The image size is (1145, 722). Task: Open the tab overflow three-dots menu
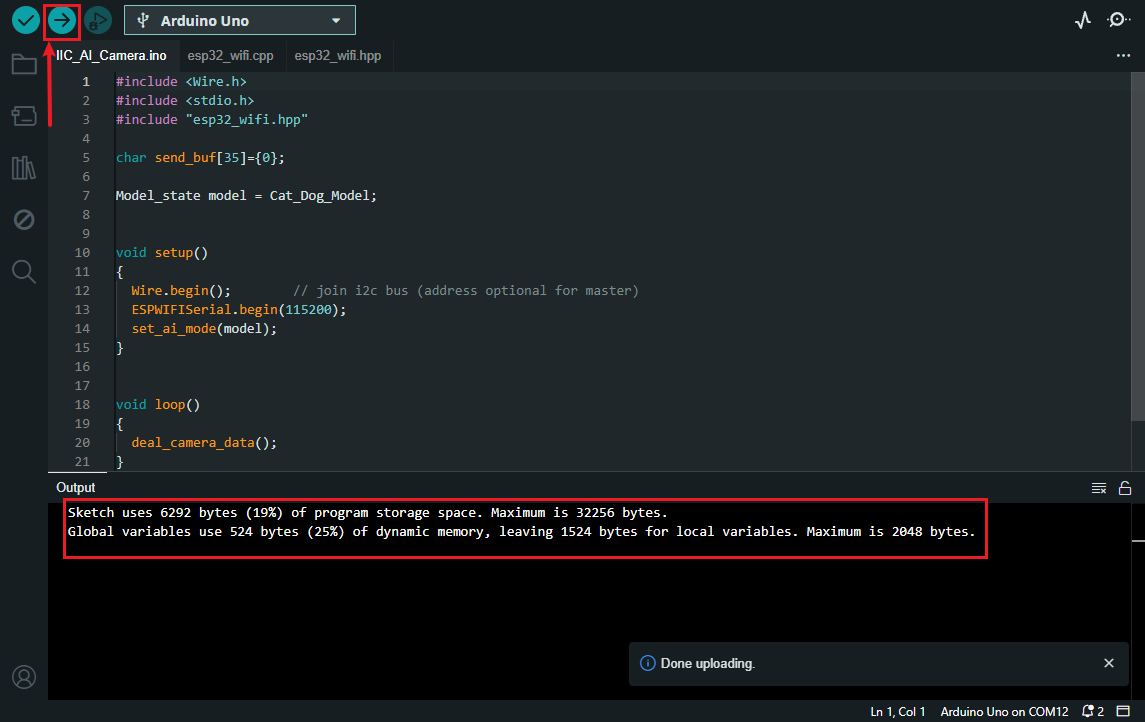(x=1123, y=55)
